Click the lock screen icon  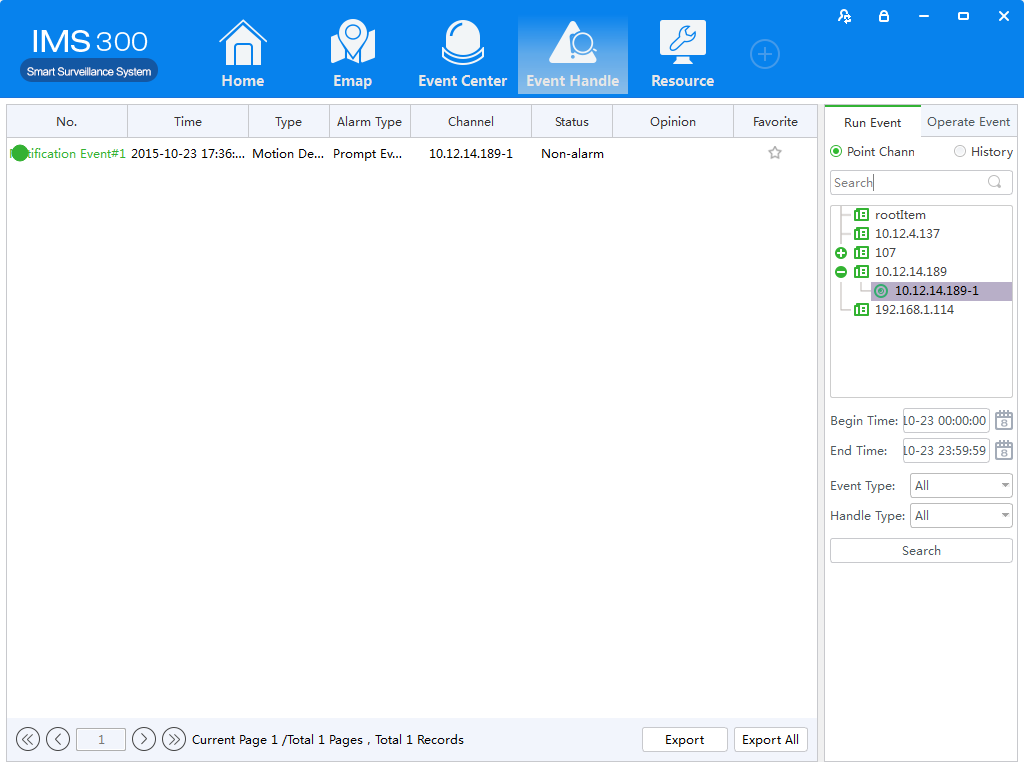tap(883, 16)
